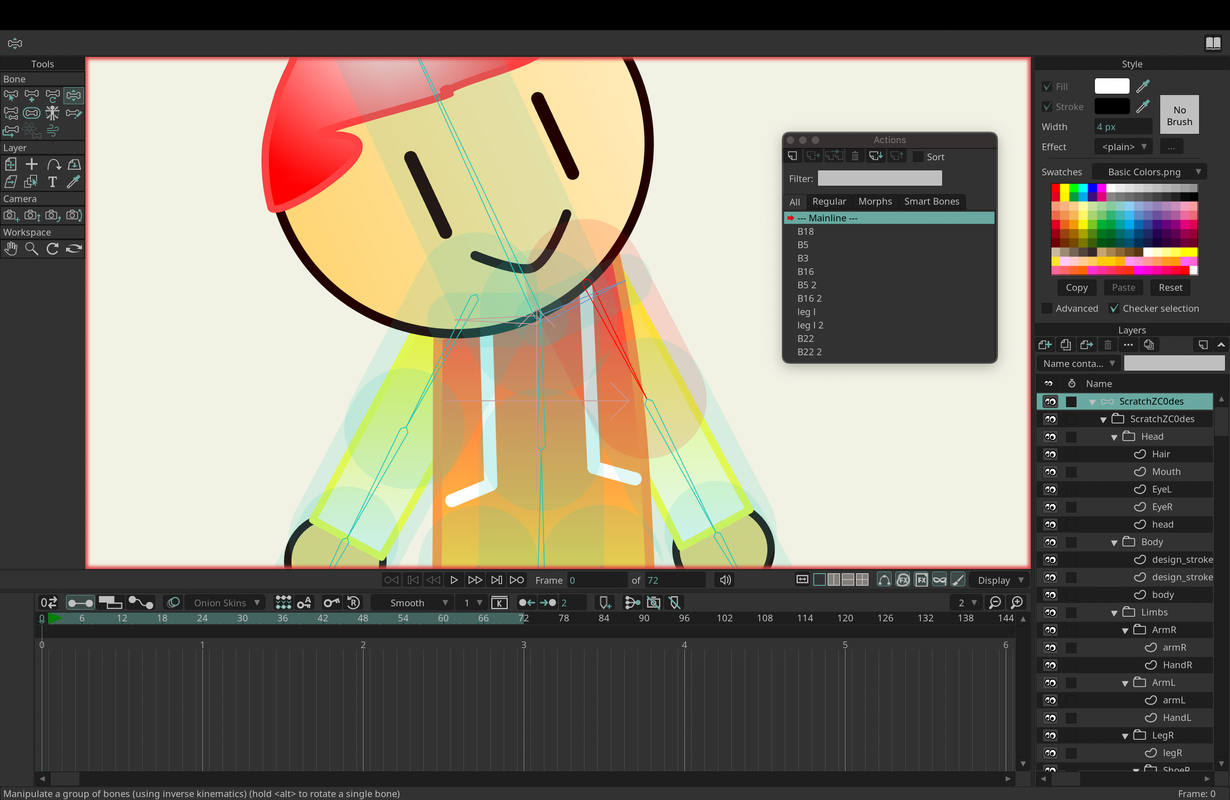
Task: Open the Display quality dropdown
Action: point(1000,580)
